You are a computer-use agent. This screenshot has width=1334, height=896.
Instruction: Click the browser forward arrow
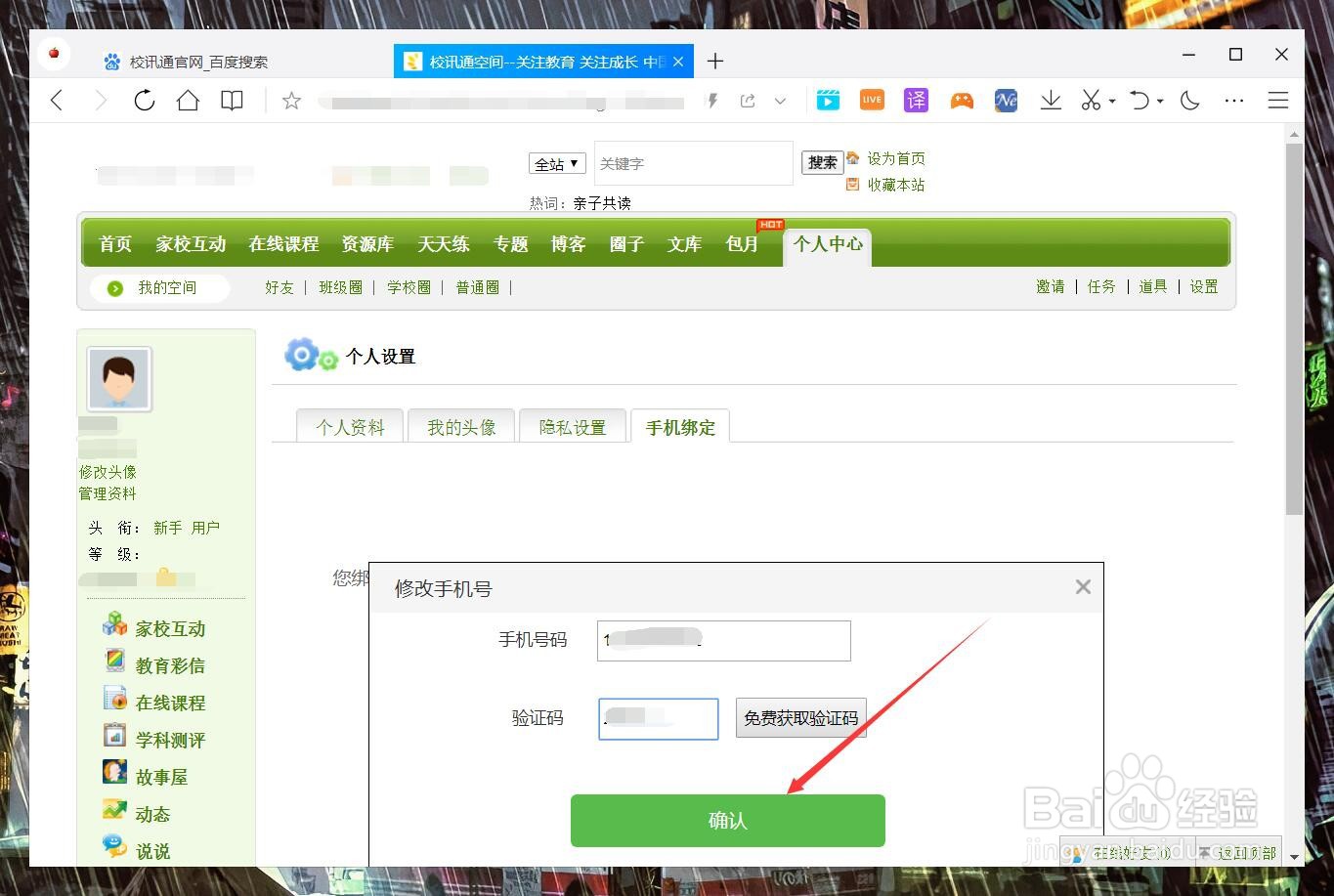[100, 100]
